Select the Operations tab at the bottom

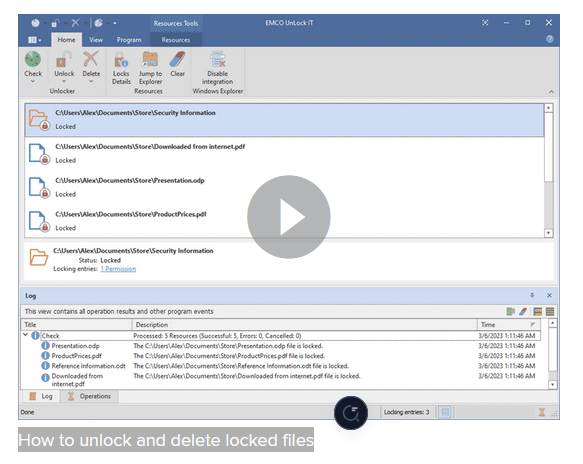(x=90, y=396)
